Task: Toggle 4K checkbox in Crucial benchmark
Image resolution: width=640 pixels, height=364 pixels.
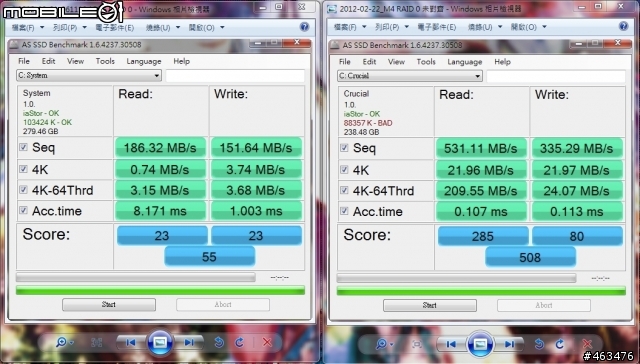Action: (344, 169)
